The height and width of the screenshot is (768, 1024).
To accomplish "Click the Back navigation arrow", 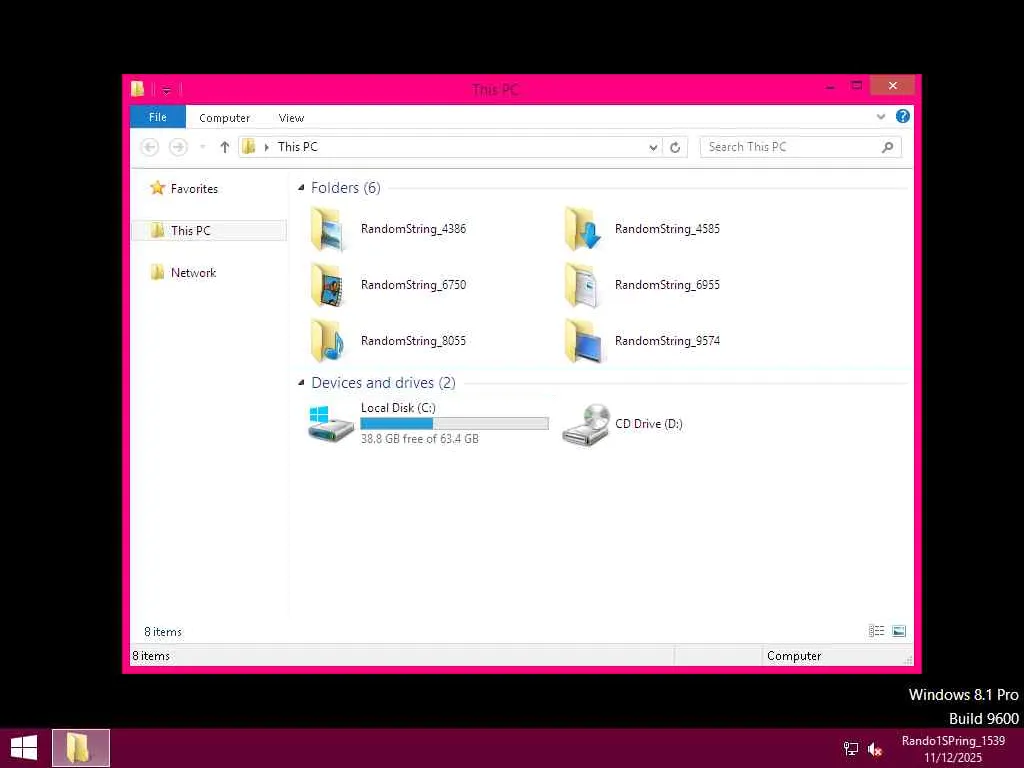I will coord(150,147).
